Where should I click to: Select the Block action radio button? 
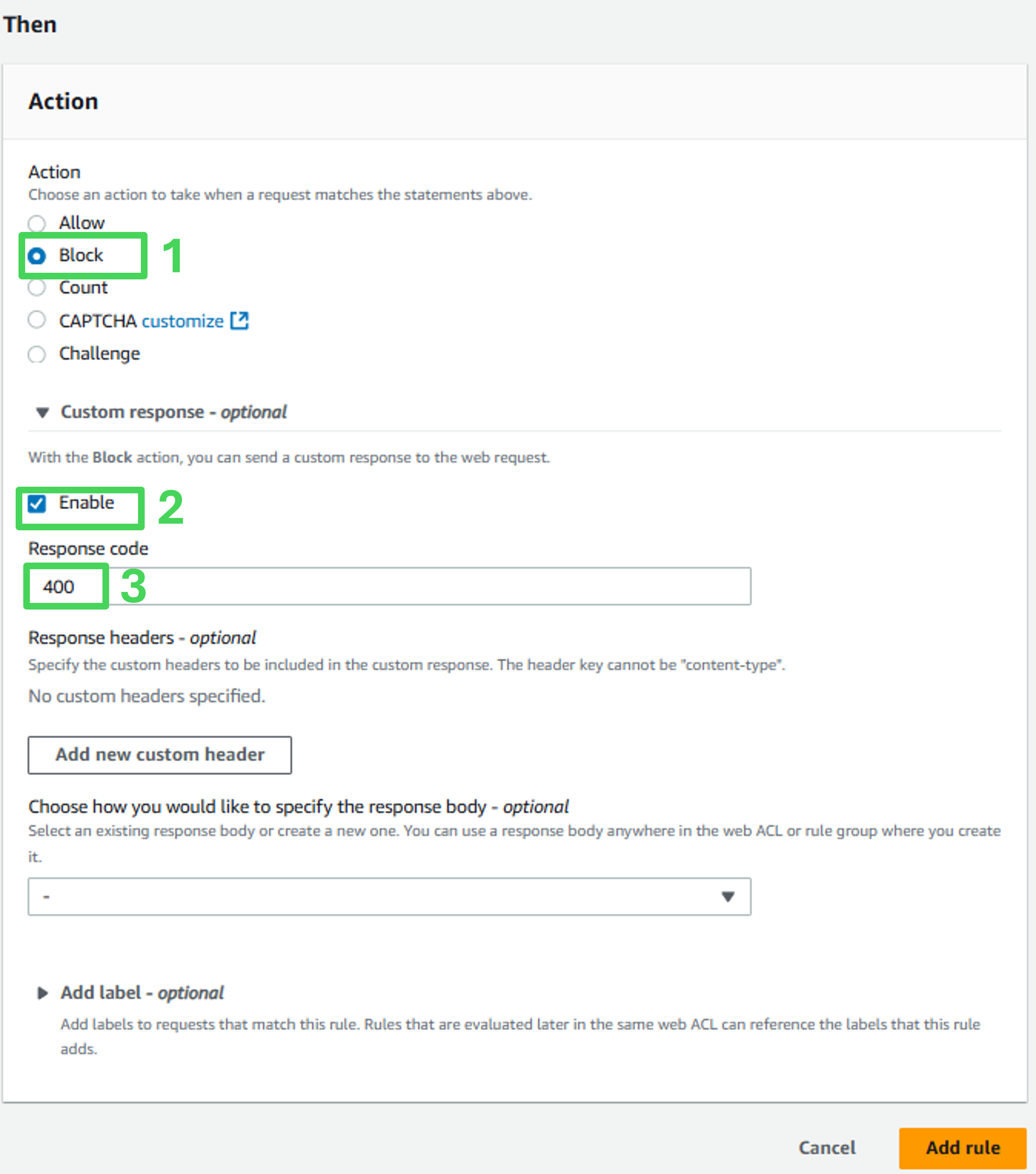click(x=37, y=256)
